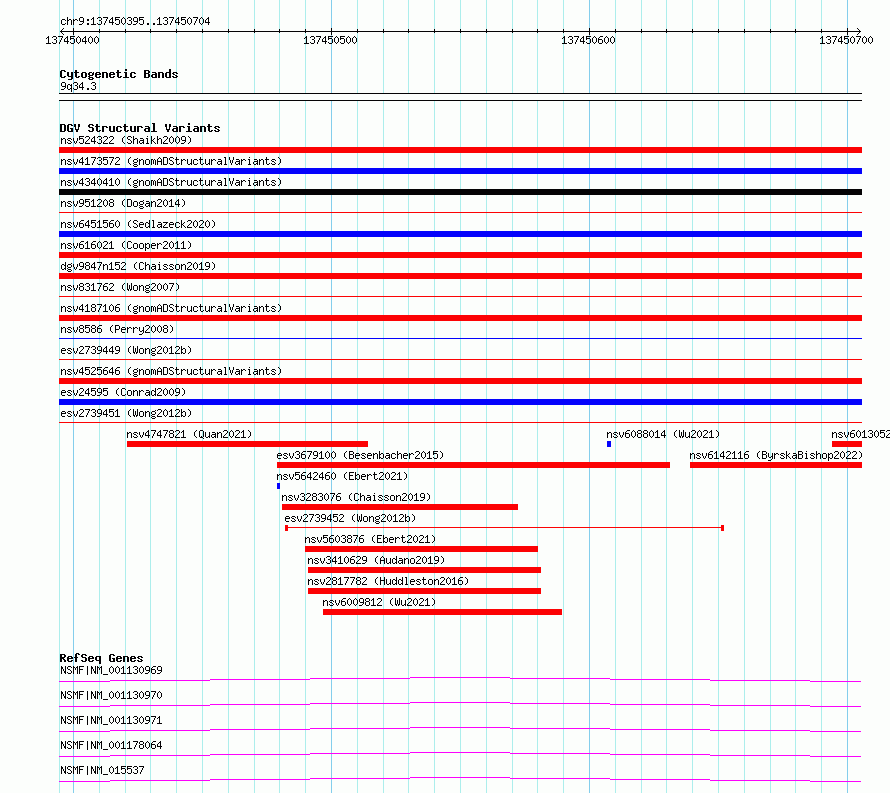Viewport: 890px width, 793px height.
Task: Click the nsv5642460 (Ebert2021) label
Action: click(342, 476)
